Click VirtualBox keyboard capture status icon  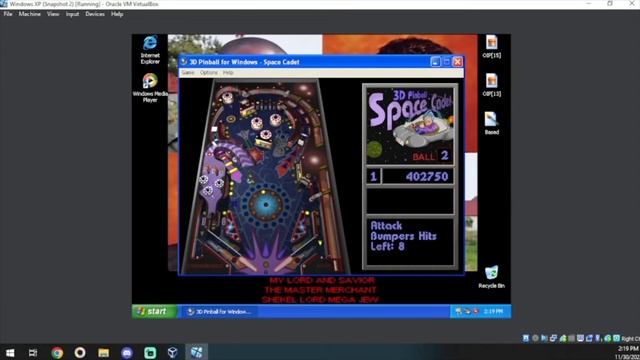tap(616, 338)
